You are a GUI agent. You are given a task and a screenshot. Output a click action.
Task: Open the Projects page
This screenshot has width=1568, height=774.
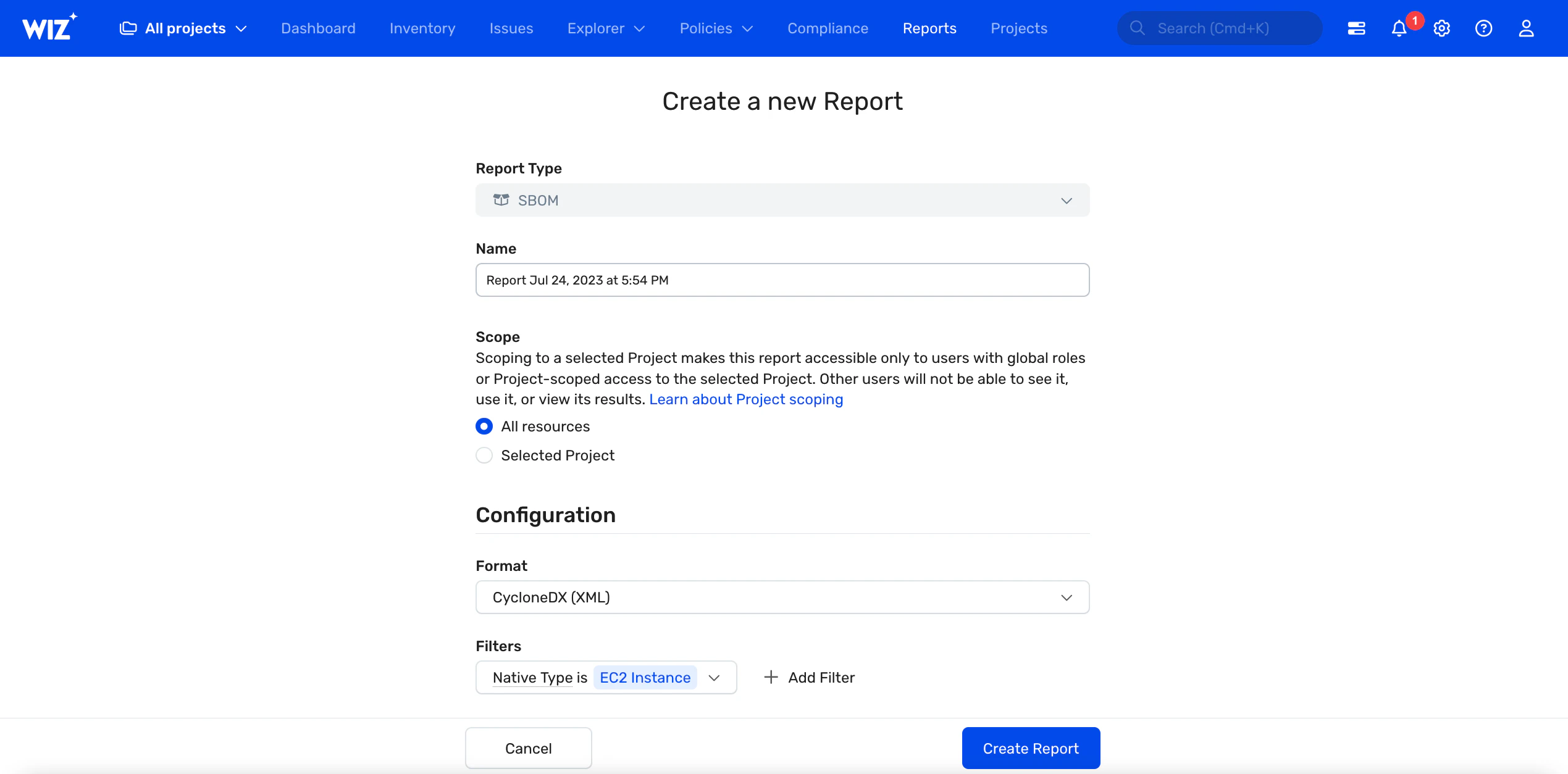pos(1019,28)
